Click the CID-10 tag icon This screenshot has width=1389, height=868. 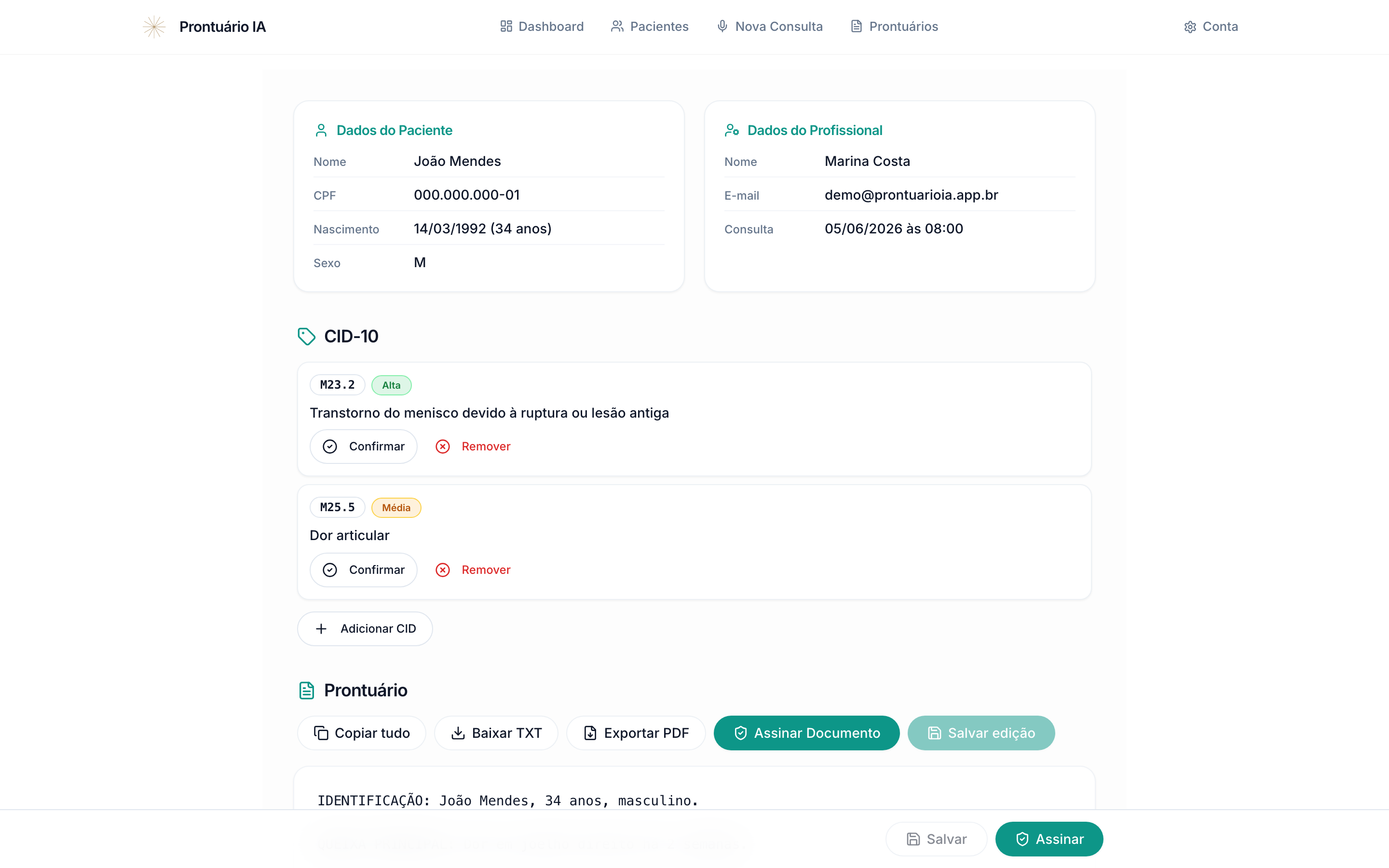click(x=307, y=337)
